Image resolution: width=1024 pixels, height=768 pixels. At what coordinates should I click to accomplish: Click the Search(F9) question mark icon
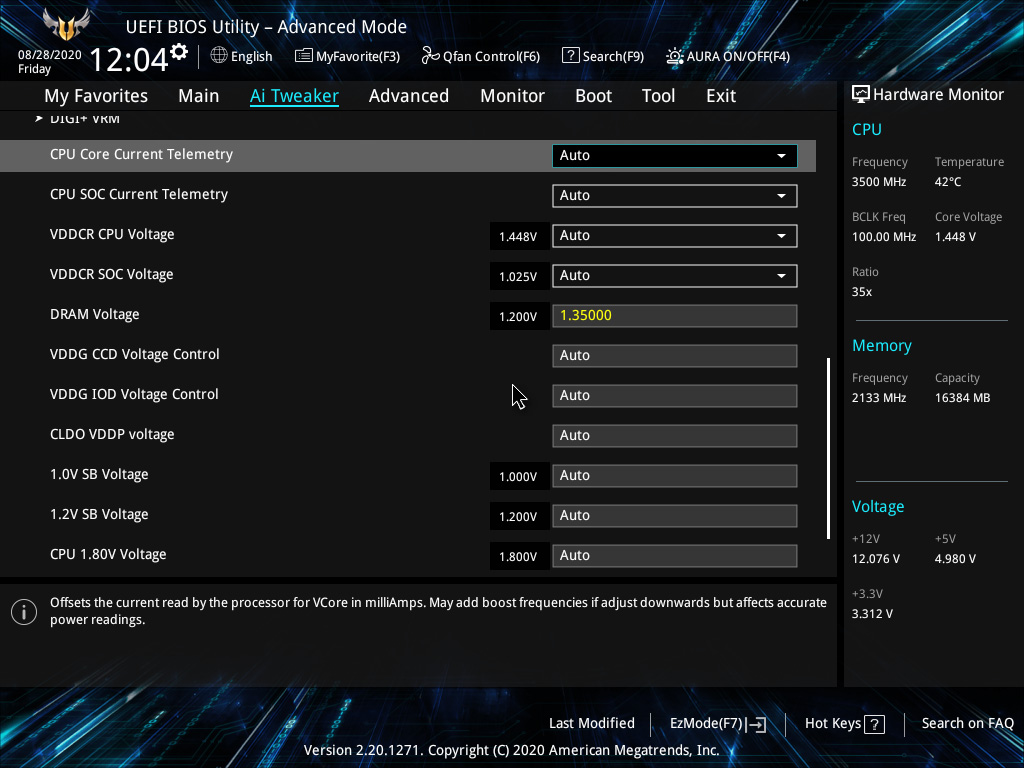click(570, 56)
